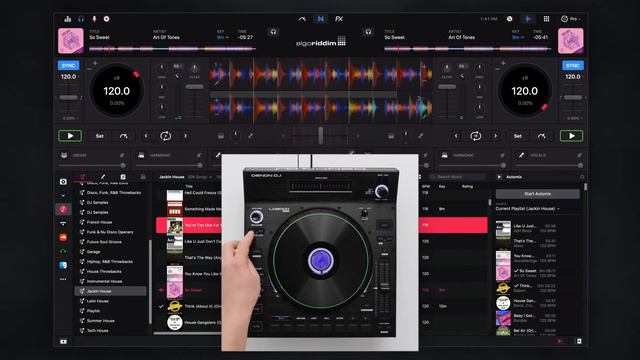Click the right deck vocals microphone icon

click(521, 155)
